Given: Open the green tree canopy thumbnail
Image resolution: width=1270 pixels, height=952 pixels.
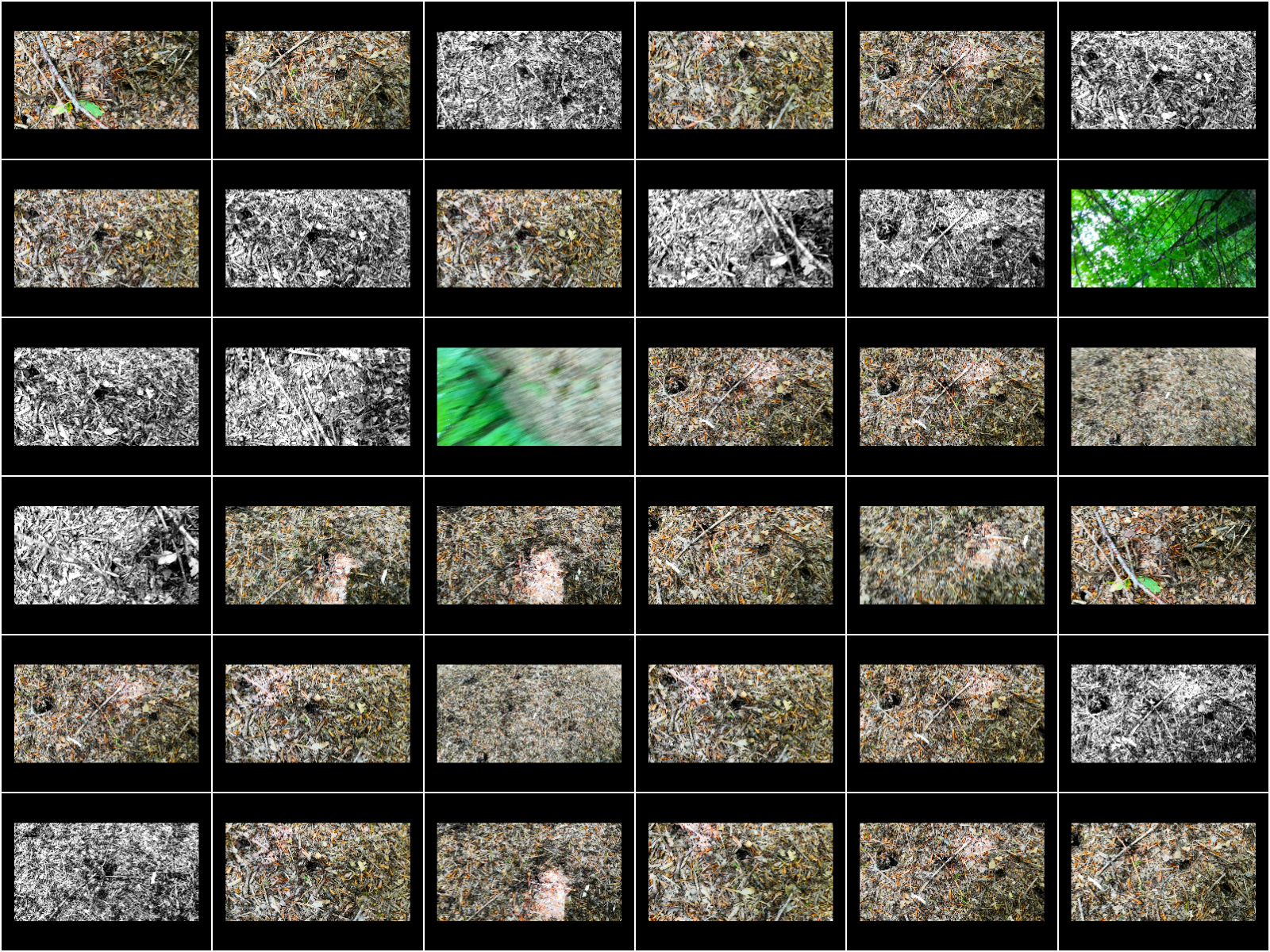Looking at the screenshot, I should point(1163,238).
